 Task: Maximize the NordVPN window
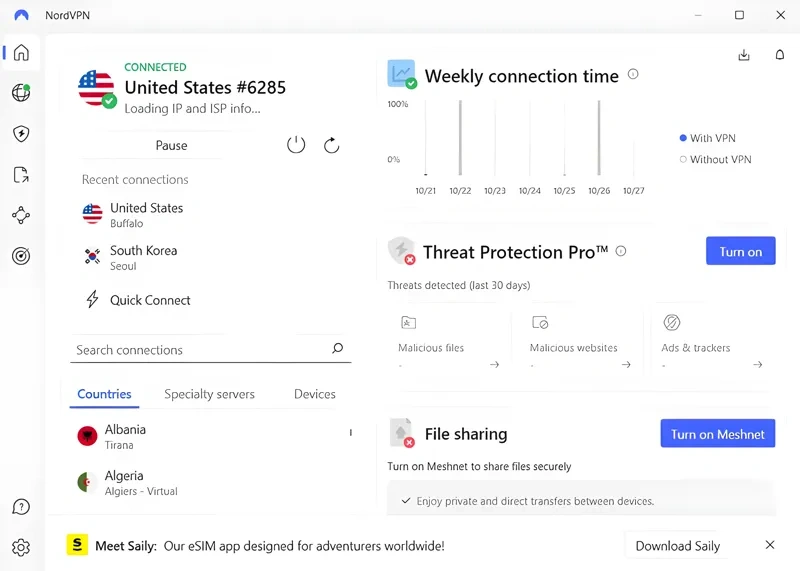click(x=739, y=15)
